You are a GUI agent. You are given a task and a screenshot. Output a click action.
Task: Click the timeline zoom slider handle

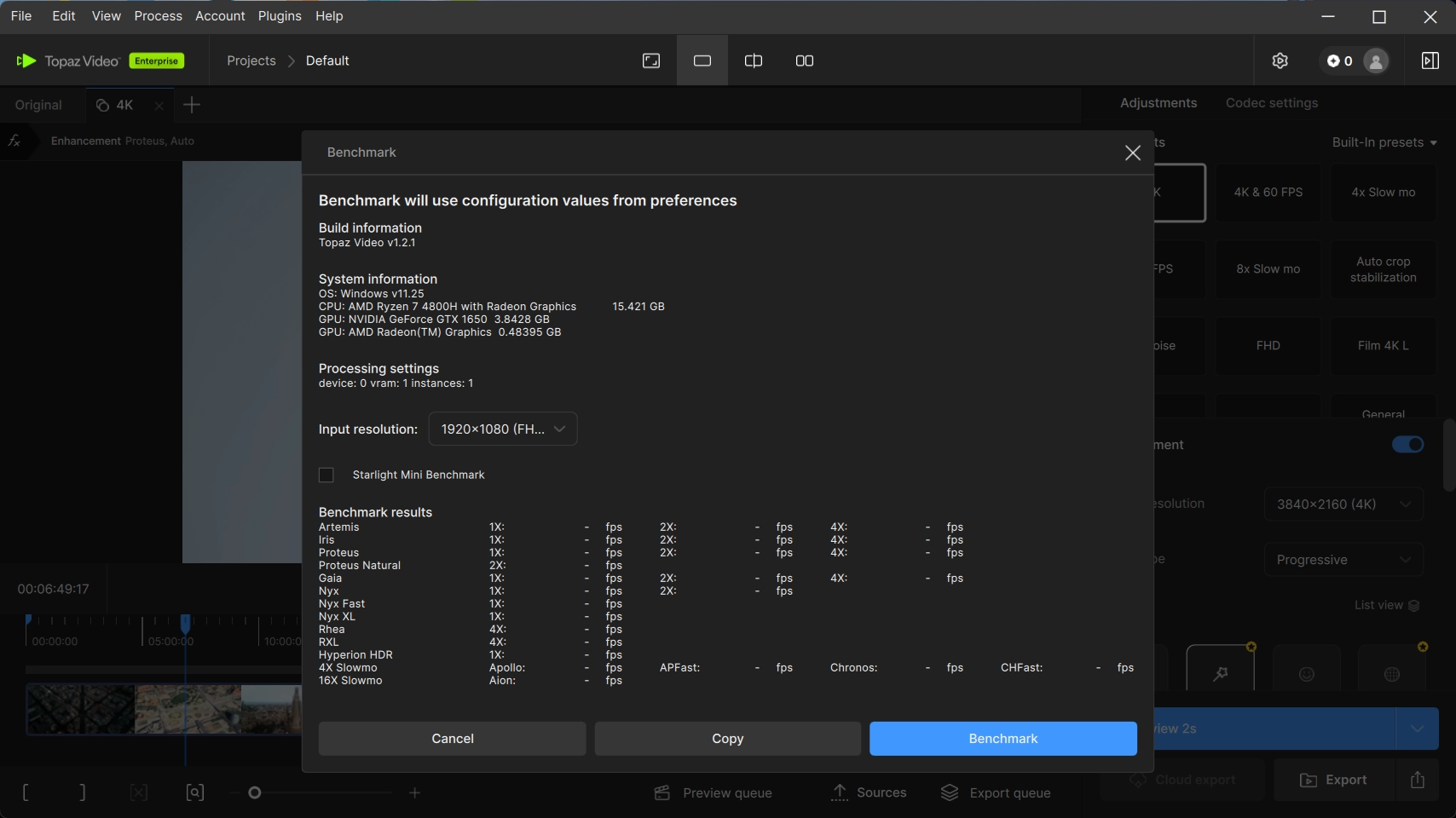click(254, 793)
